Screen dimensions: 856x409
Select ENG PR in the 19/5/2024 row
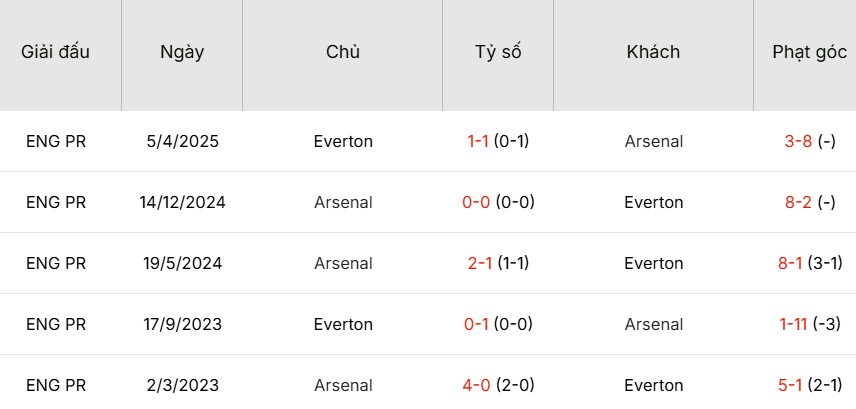(x=56, y=263)
